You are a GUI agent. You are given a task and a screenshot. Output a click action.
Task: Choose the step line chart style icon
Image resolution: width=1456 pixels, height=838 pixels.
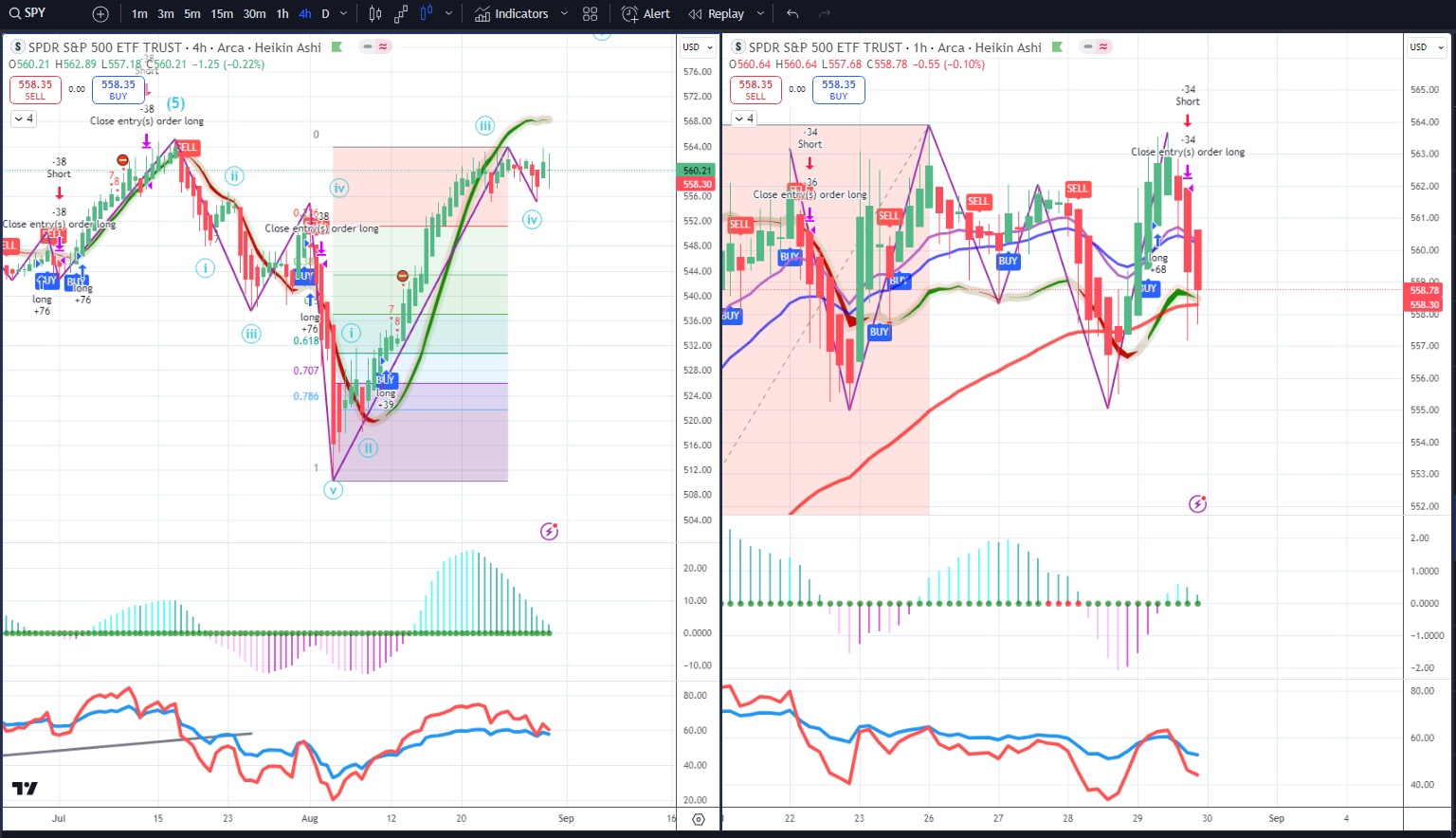tap(400, 14)
